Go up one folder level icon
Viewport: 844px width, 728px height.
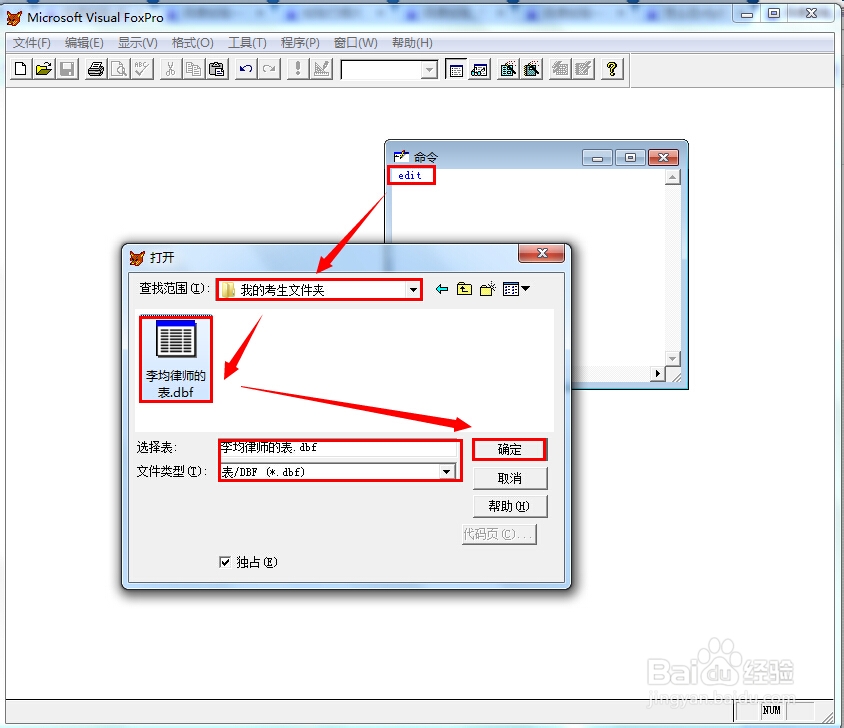tap(464, 289)
